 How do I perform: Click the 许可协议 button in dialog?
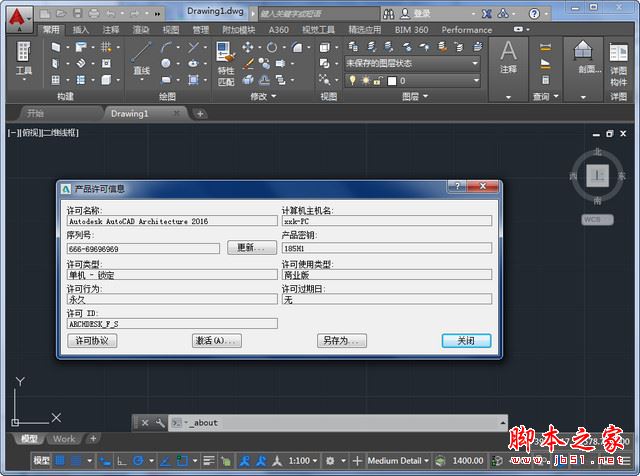[x=92, y=341]
